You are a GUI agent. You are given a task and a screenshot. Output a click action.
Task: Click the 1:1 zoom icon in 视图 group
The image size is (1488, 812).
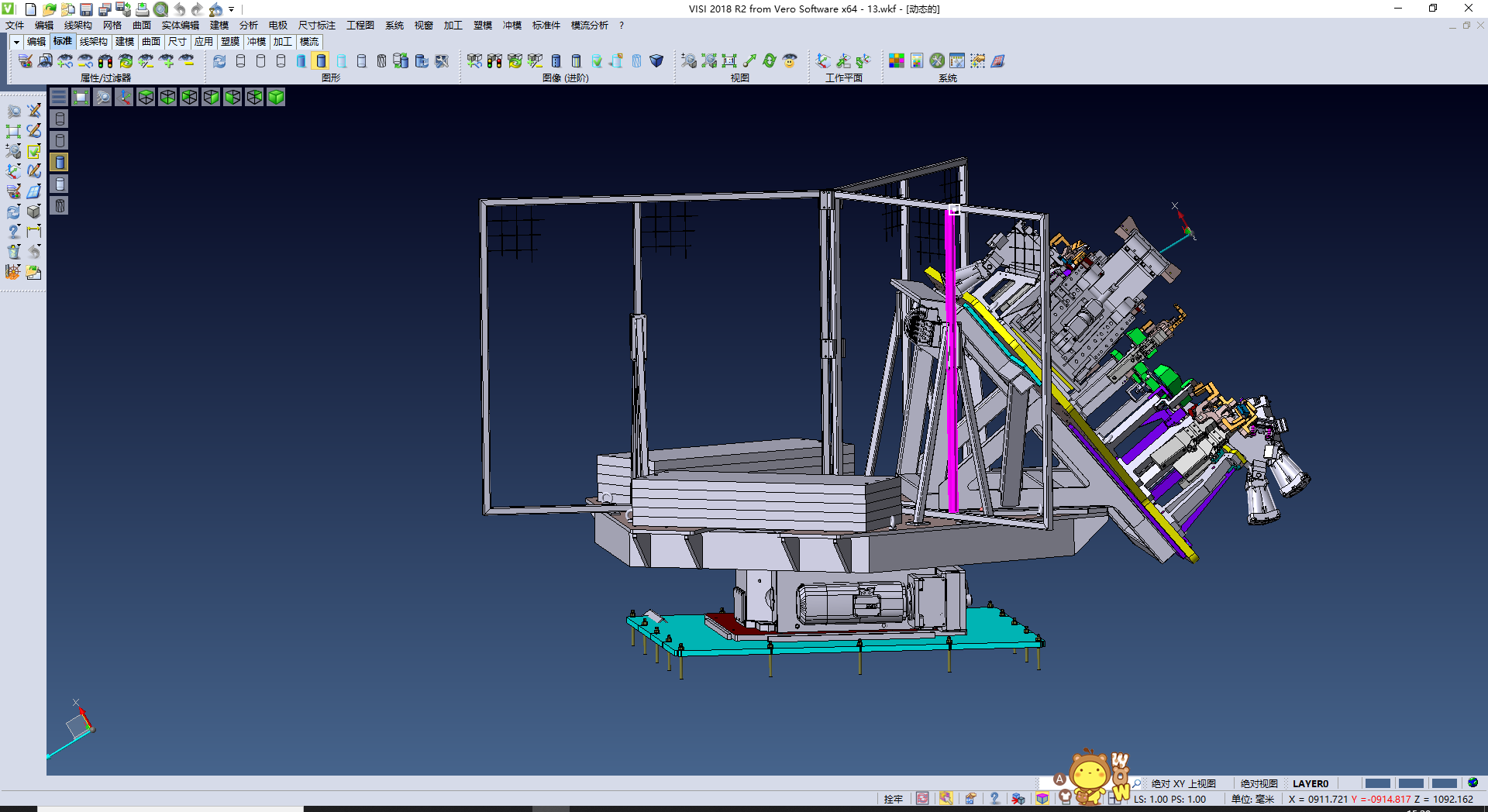[x=729, y=61]
